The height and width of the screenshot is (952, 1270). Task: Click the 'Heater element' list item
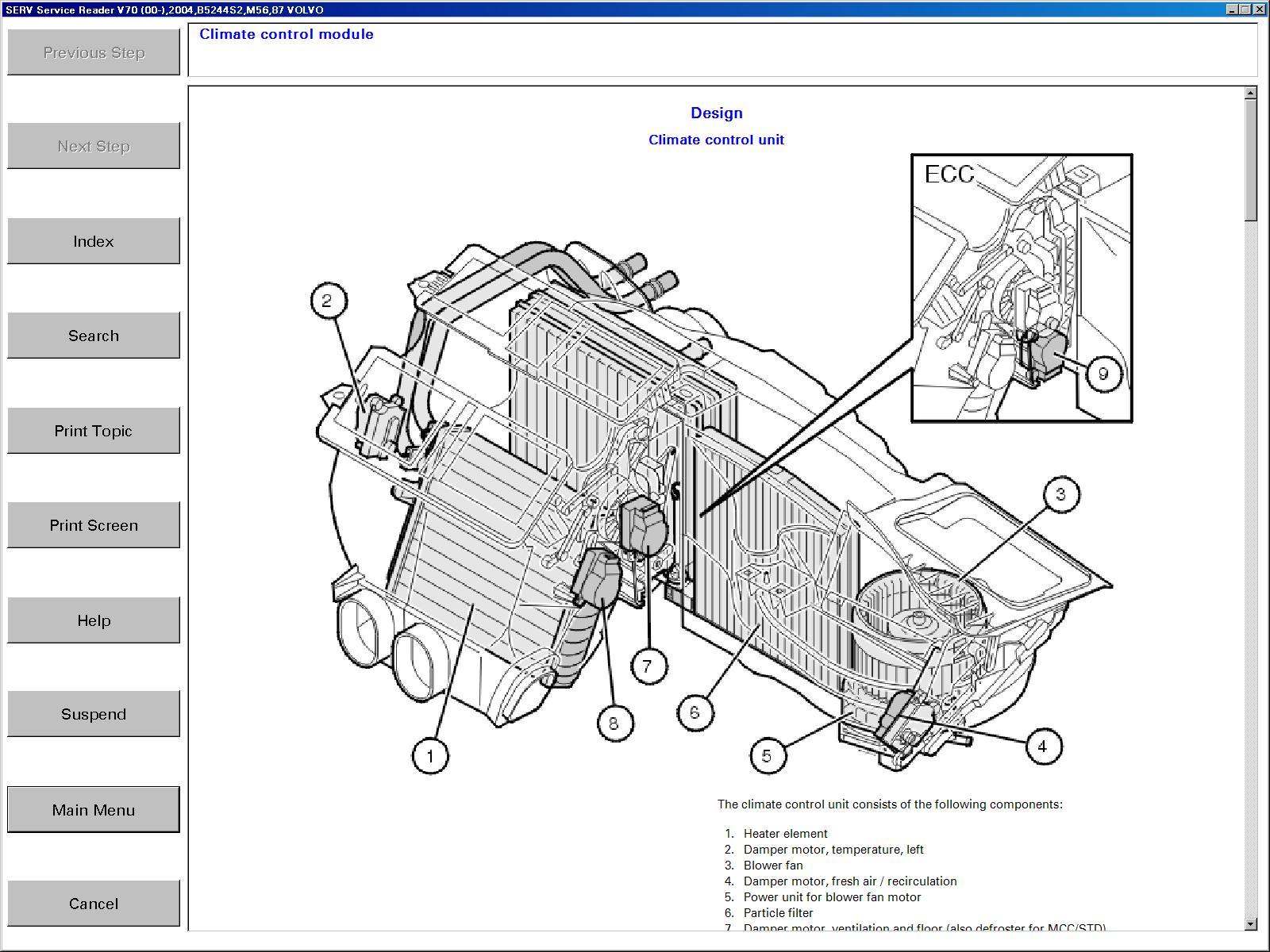(785, 834)
